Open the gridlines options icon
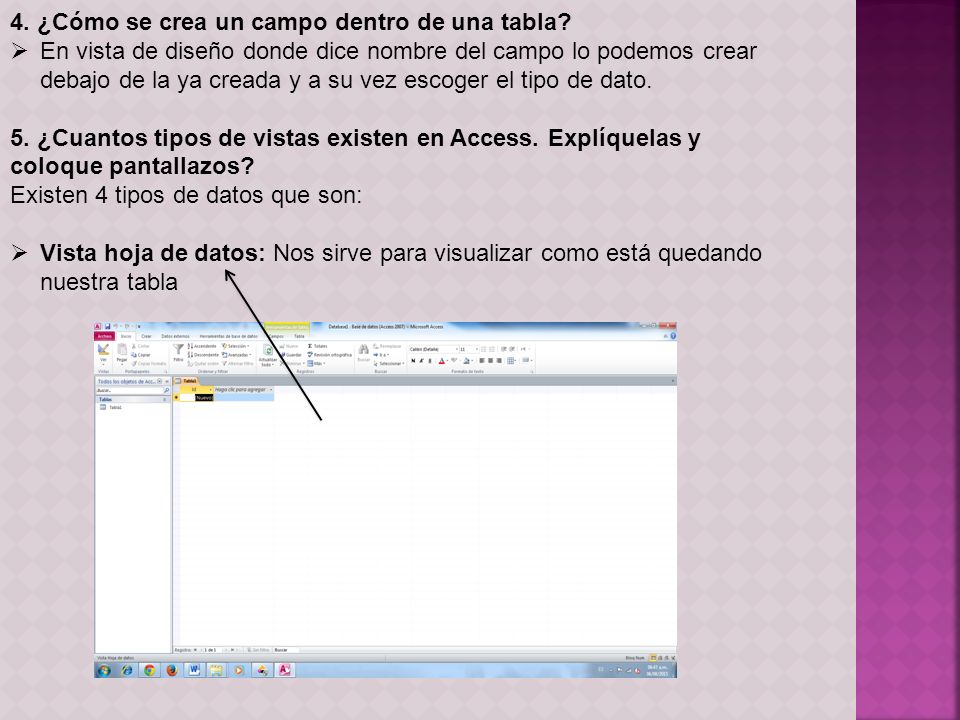 click(511, 361)
